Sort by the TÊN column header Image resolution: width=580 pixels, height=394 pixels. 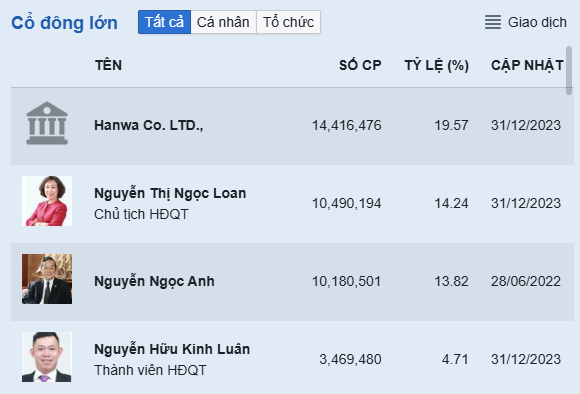point(108,65)
